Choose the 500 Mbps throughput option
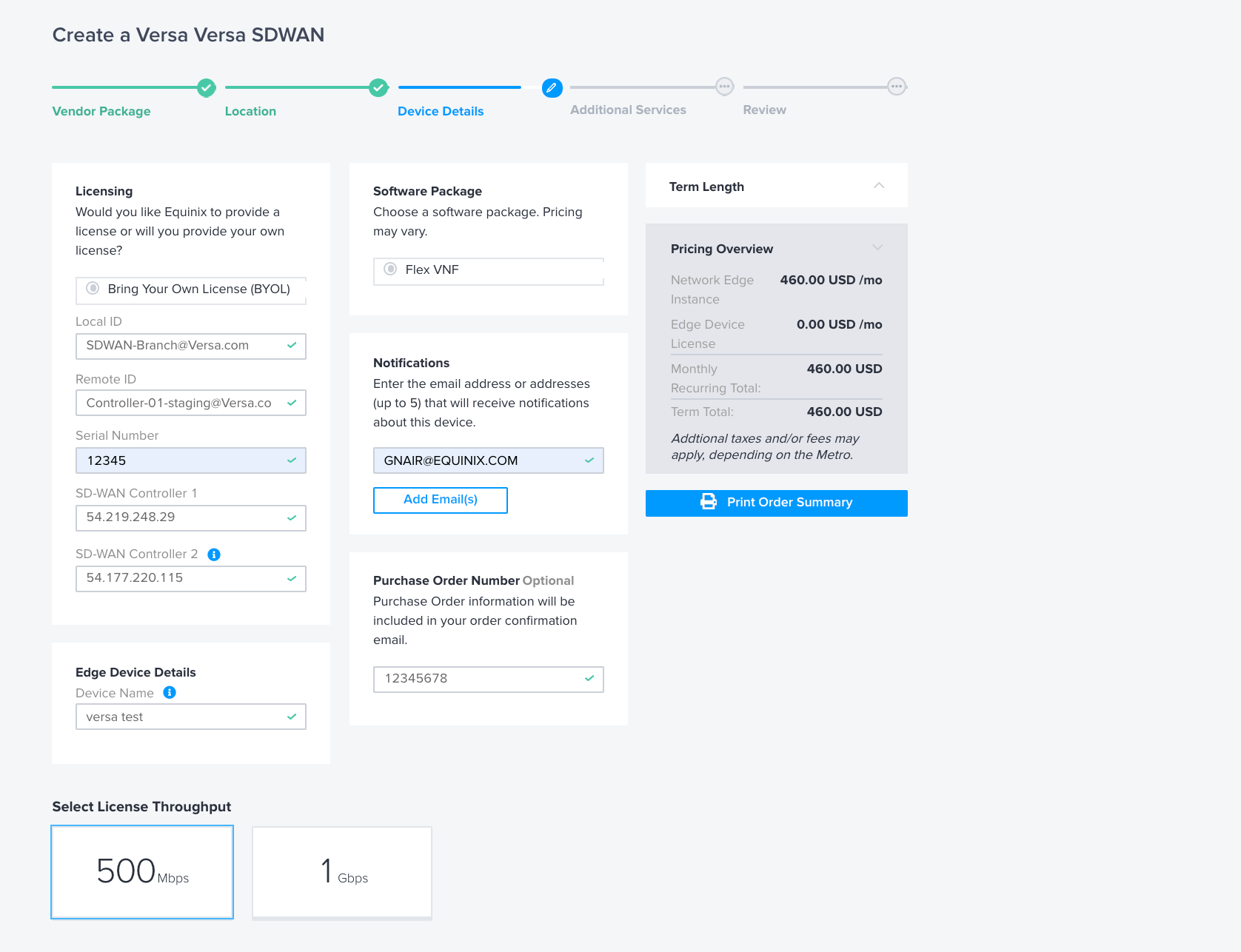Viewport: 1241px width, 952px height. pos(142,872)
